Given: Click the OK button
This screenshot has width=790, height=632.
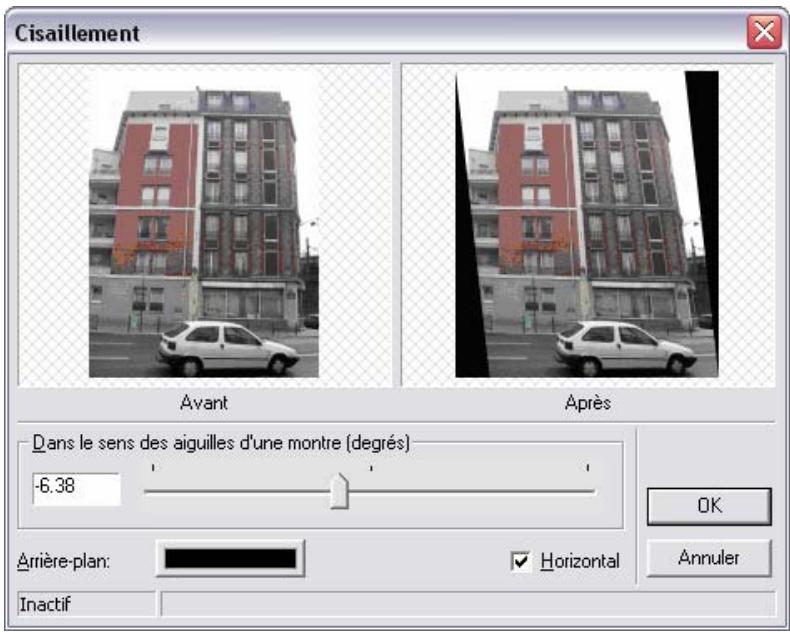Looking at the screenshot, I should click(x=708, y=506).
